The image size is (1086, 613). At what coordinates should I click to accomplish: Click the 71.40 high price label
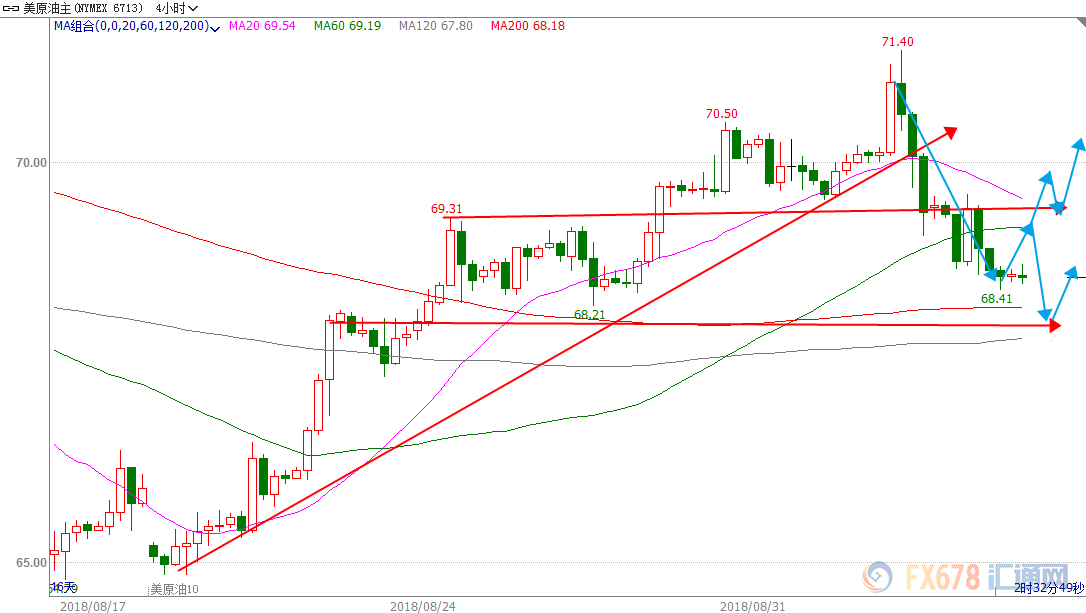(x=897, y=42)
